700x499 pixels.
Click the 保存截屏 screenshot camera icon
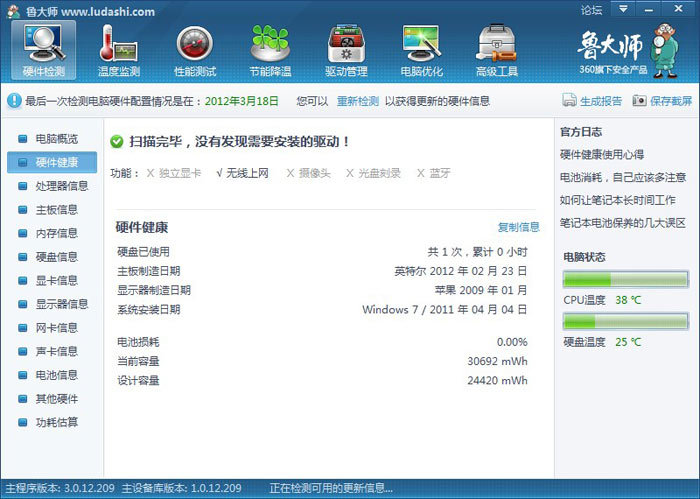click(639, 100)
